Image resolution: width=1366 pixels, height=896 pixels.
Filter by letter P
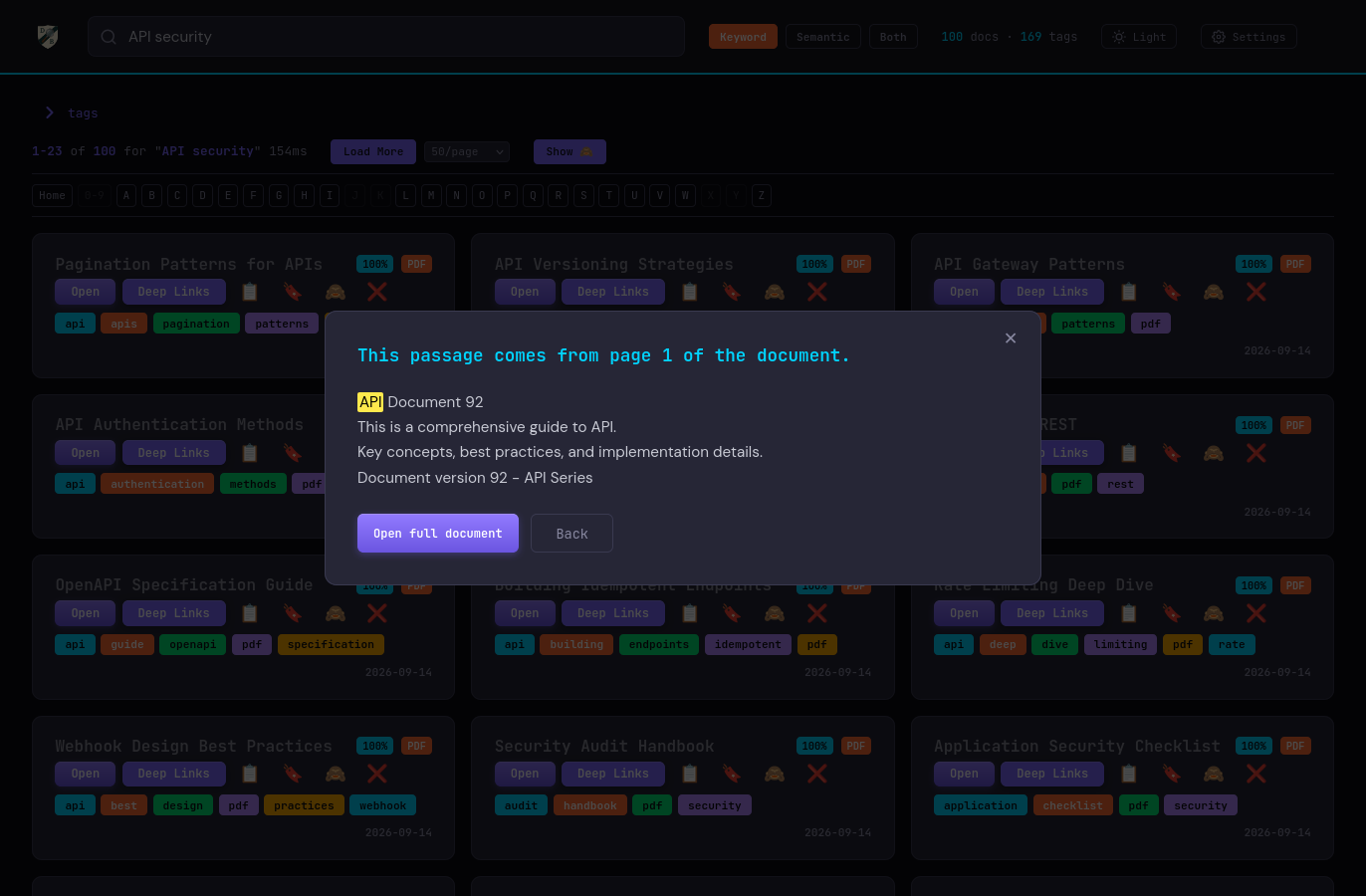pyautogui.click(x=508, y=195)
